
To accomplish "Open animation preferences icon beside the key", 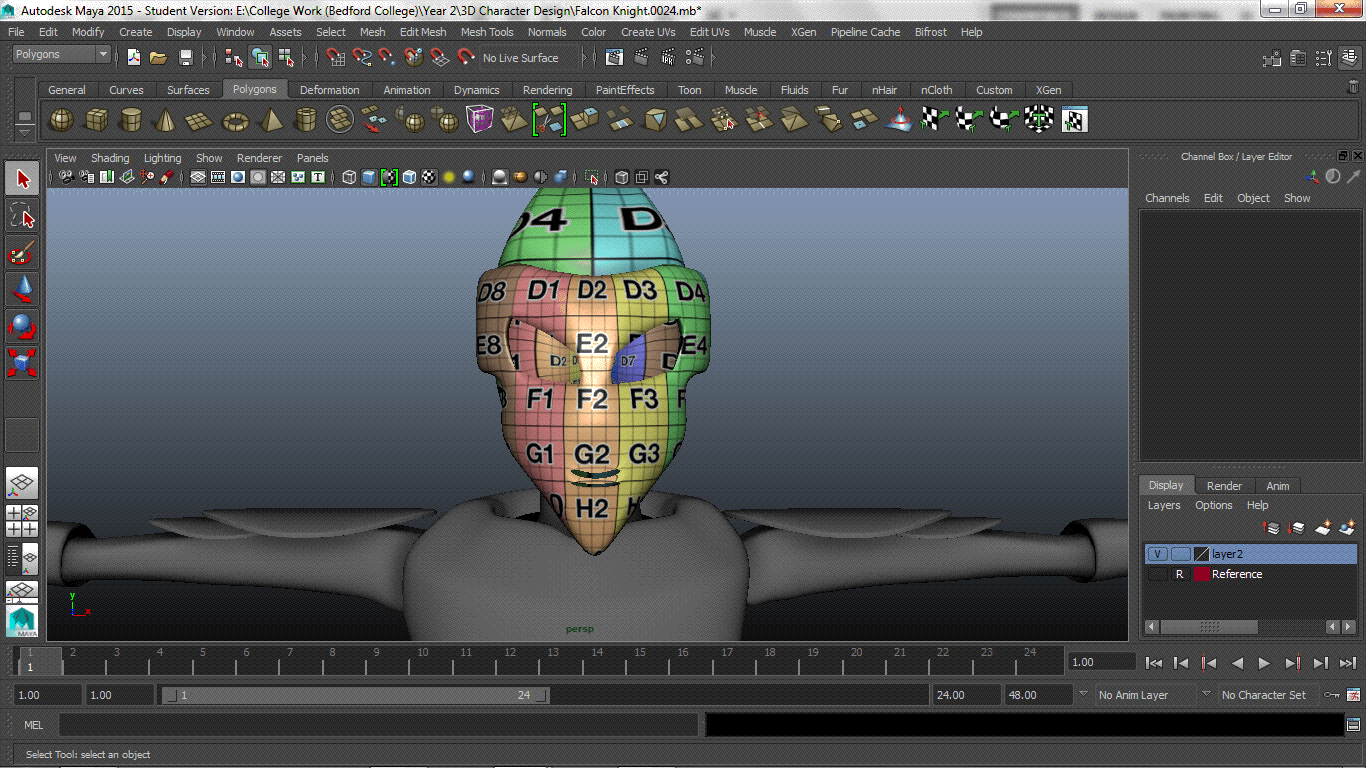I will [1351, 695].
